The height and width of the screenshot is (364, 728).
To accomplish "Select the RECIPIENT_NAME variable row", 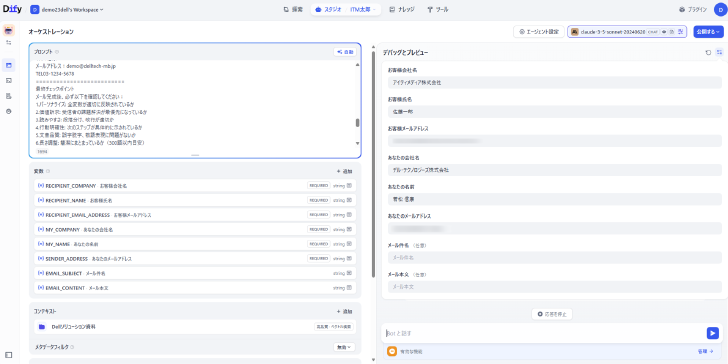I will coord(195,200).
